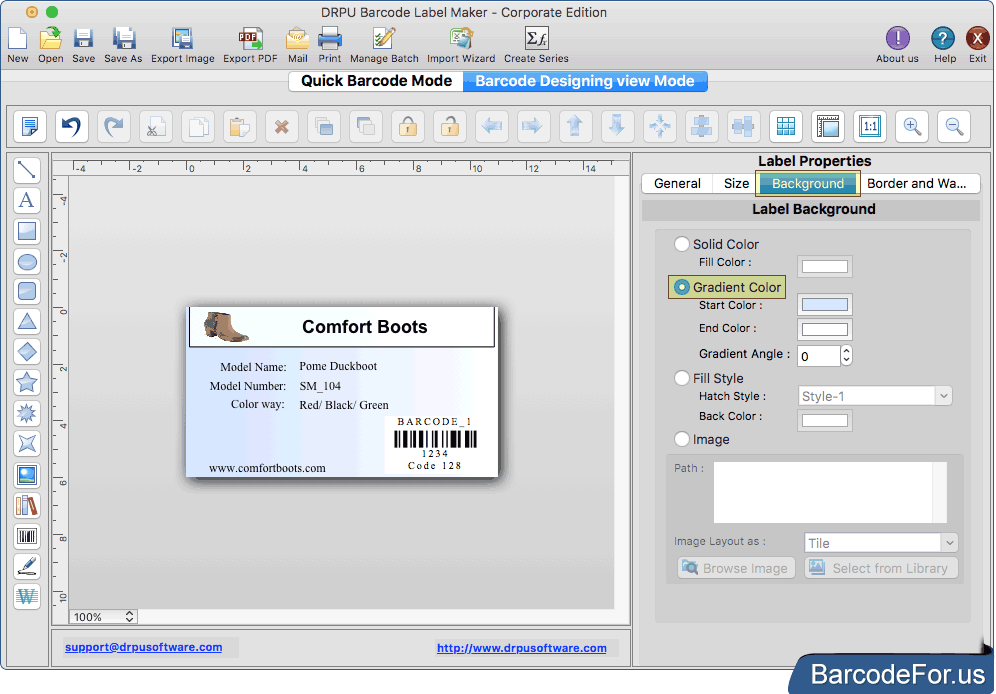996x694 pixels.
Task: Select the boot image on label
Action: [225, 326]
